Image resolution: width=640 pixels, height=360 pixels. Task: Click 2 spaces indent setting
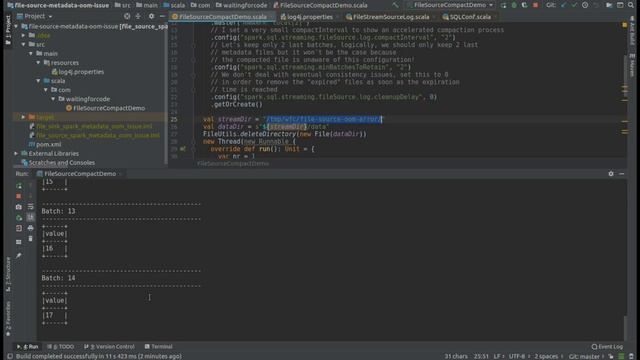[549, 356]
